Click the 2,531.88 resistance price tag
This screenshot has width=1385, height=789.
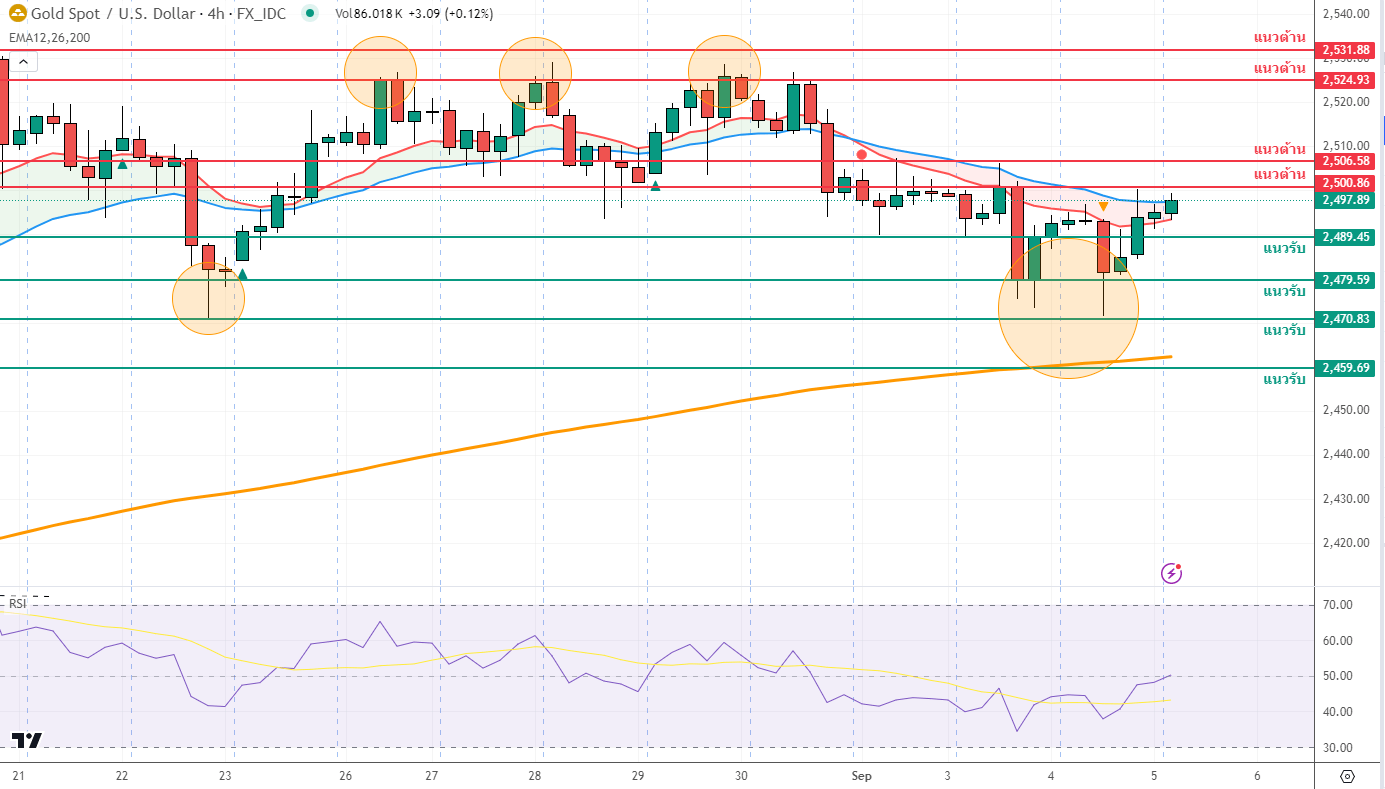point(1345,50)
